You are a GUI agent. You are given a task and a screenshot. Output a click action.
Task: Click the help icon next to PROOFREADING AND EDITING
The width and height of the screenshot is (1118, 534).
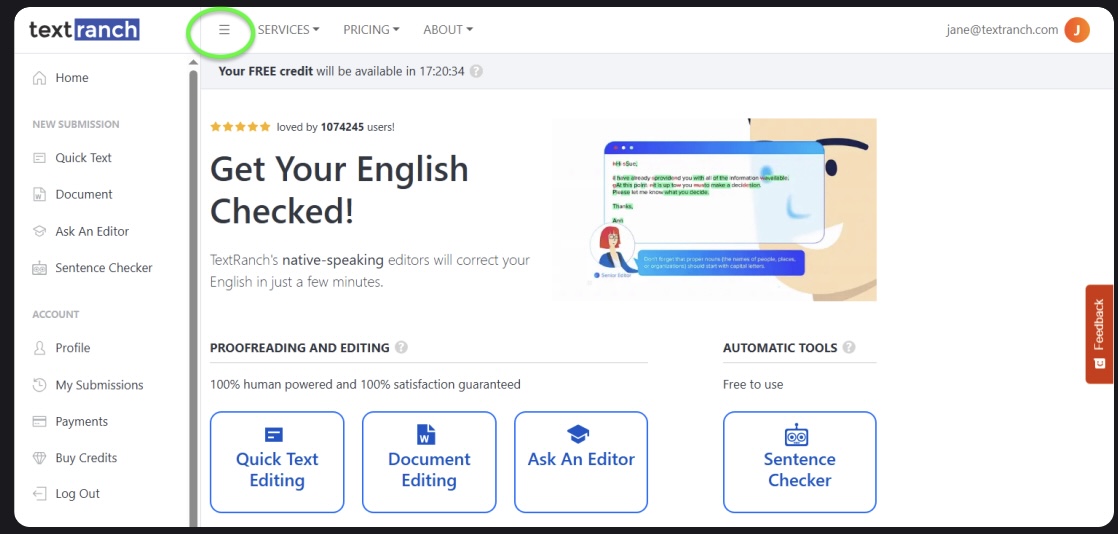pyautogui.click(x=401, y=347)
